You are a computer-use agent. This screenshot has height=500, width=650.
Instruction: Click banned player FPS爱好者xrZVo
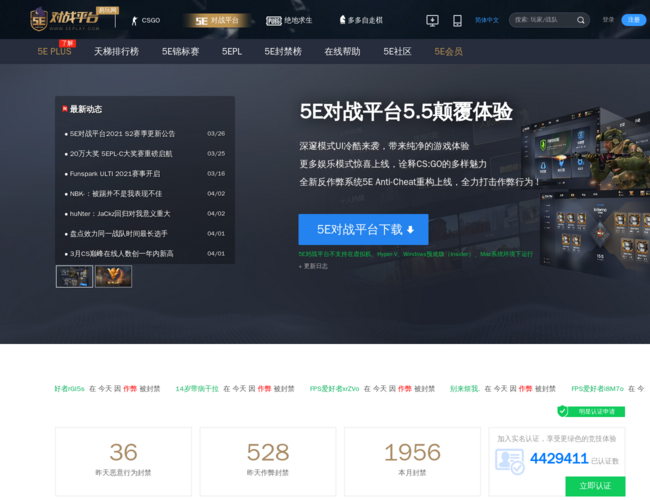pyautogui.click(x=335, y=388)
